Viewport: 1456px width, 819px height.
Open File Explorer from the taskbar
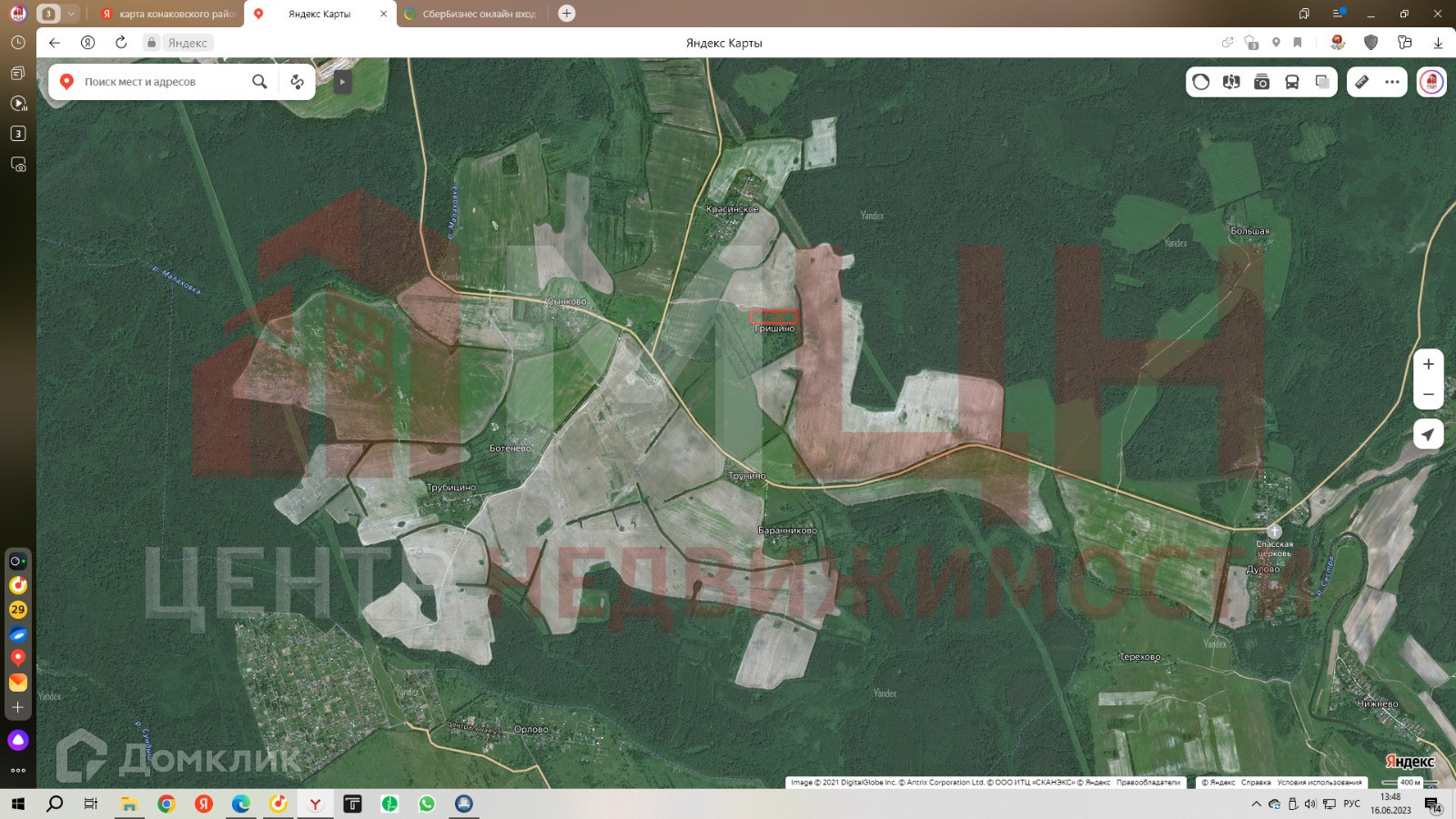click(129, 804)
